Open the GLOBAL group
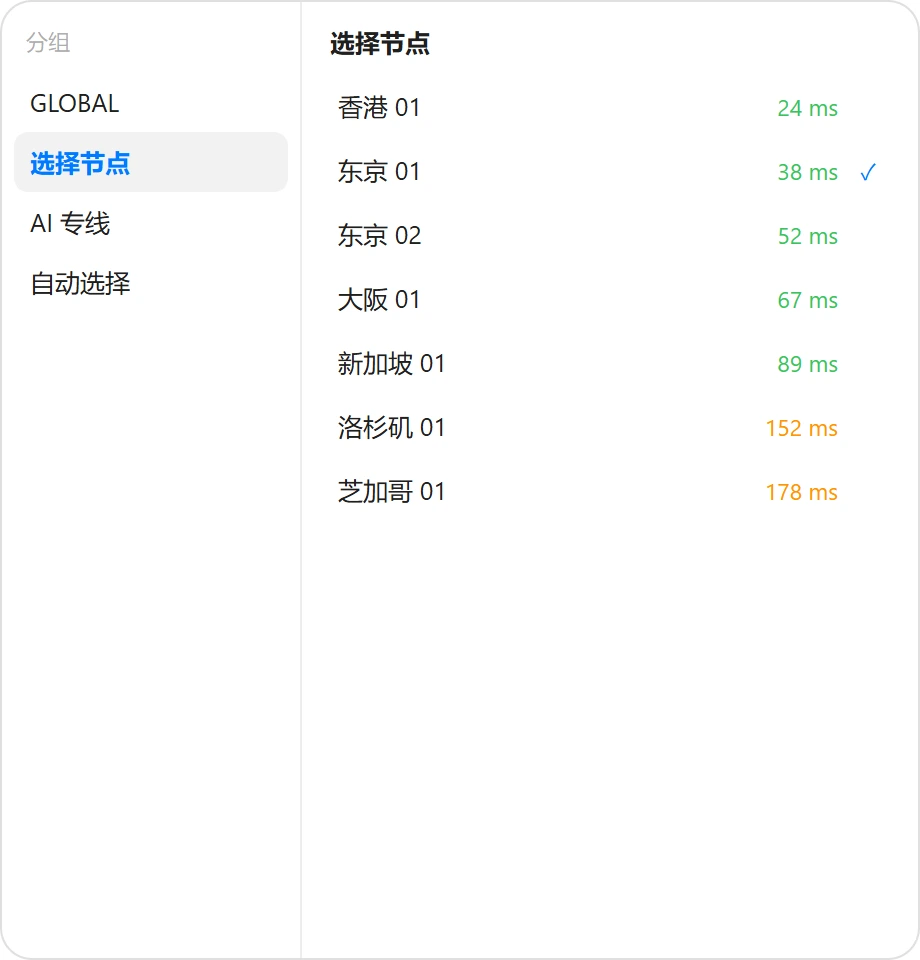This screenshot has width=920, height=960. coord(151,103)
